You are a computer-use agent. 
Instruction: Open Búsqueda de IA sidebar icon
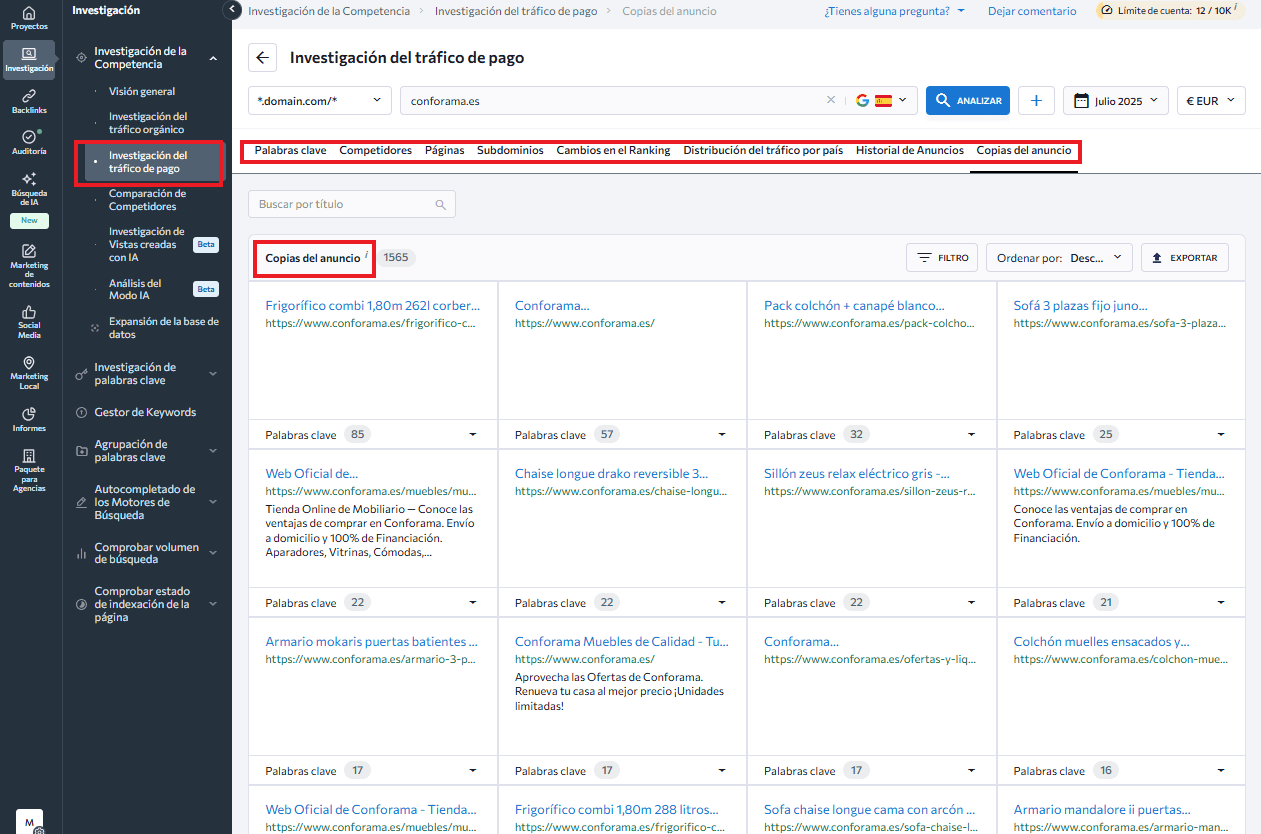click(x=28, y=187)
